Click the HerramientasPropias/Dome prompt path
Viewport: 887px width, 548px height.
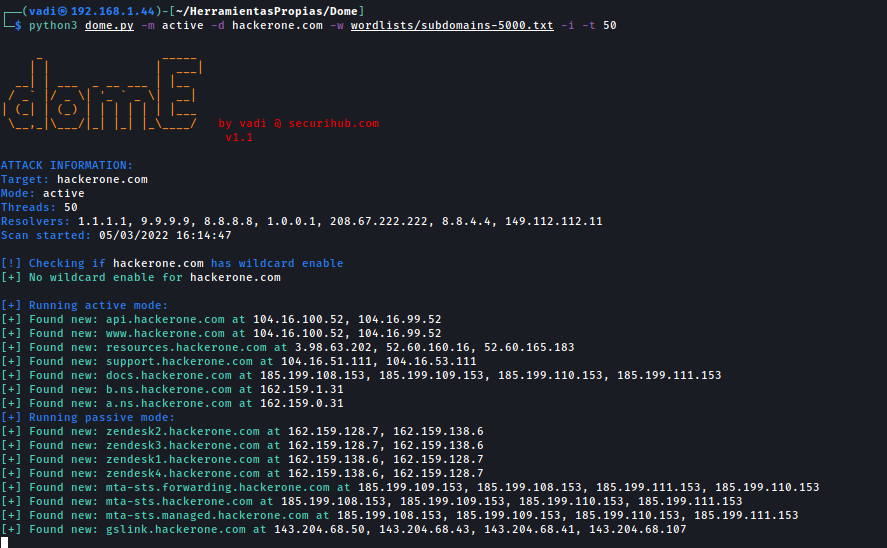pyautogui.click(x=266, y=11)
